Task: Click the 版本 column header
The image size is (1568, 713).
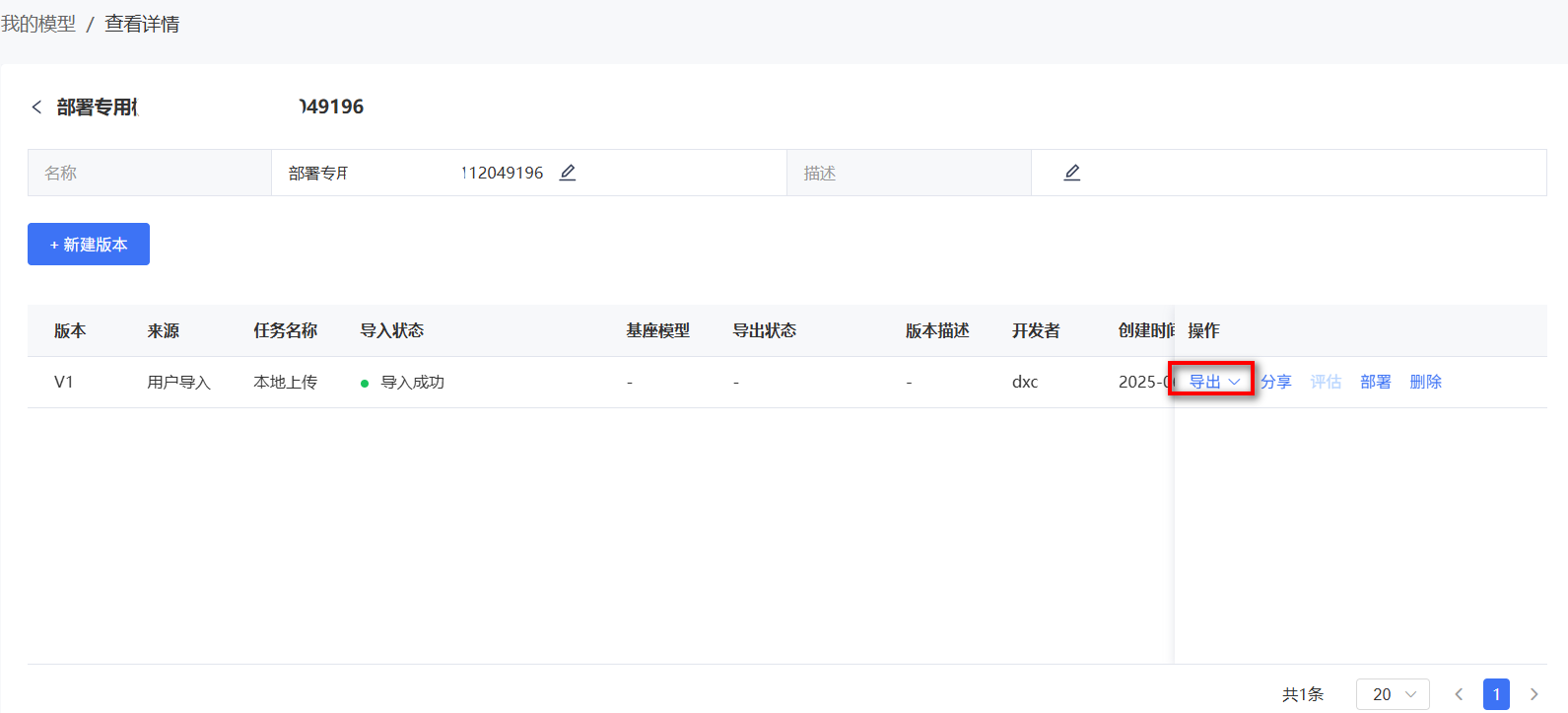Action: (x=70, y=330)
